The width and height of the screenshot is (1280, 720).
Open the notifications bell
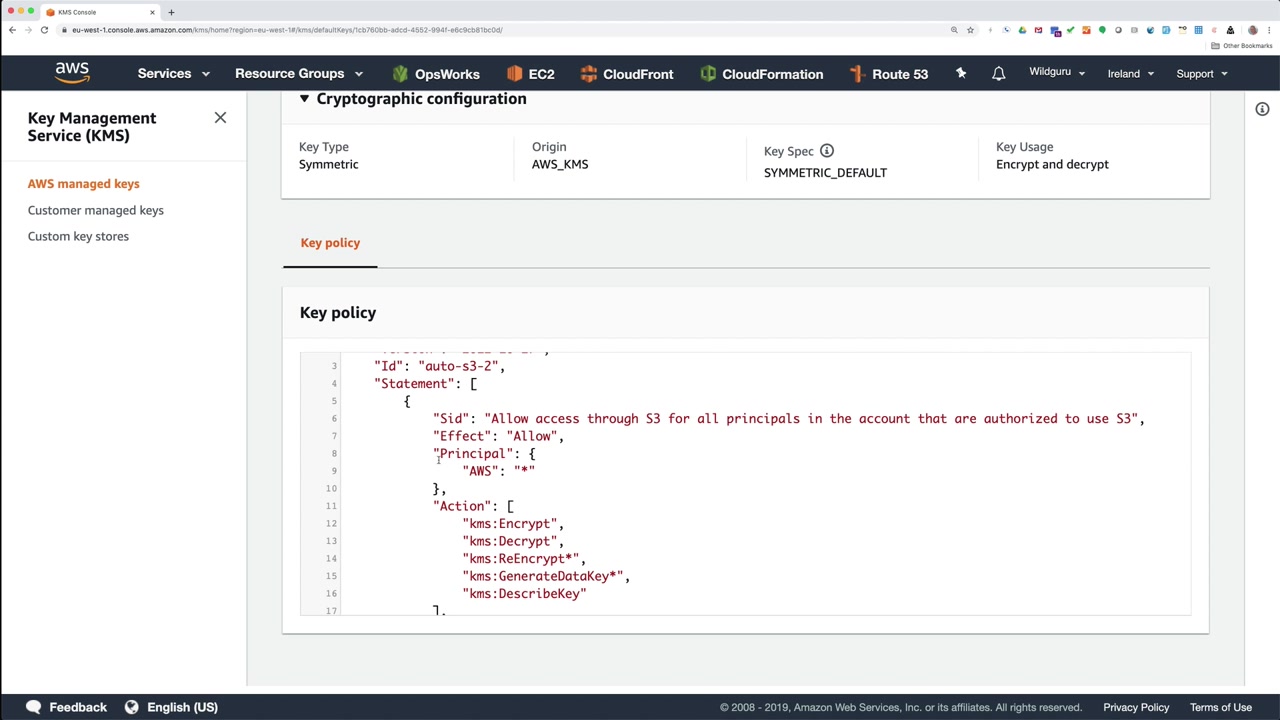(x=998, y=74)
